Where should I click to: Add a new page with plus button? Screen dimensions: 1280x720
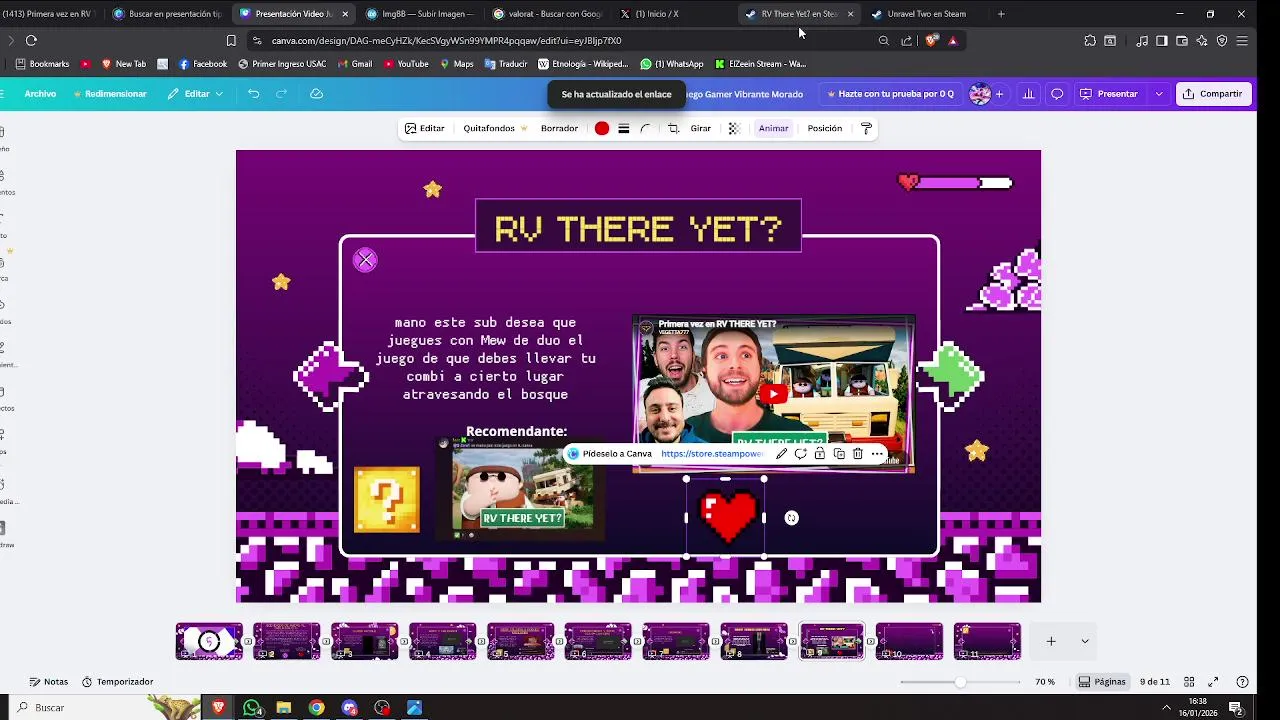pyautogui.click(x=1051, y=641)
